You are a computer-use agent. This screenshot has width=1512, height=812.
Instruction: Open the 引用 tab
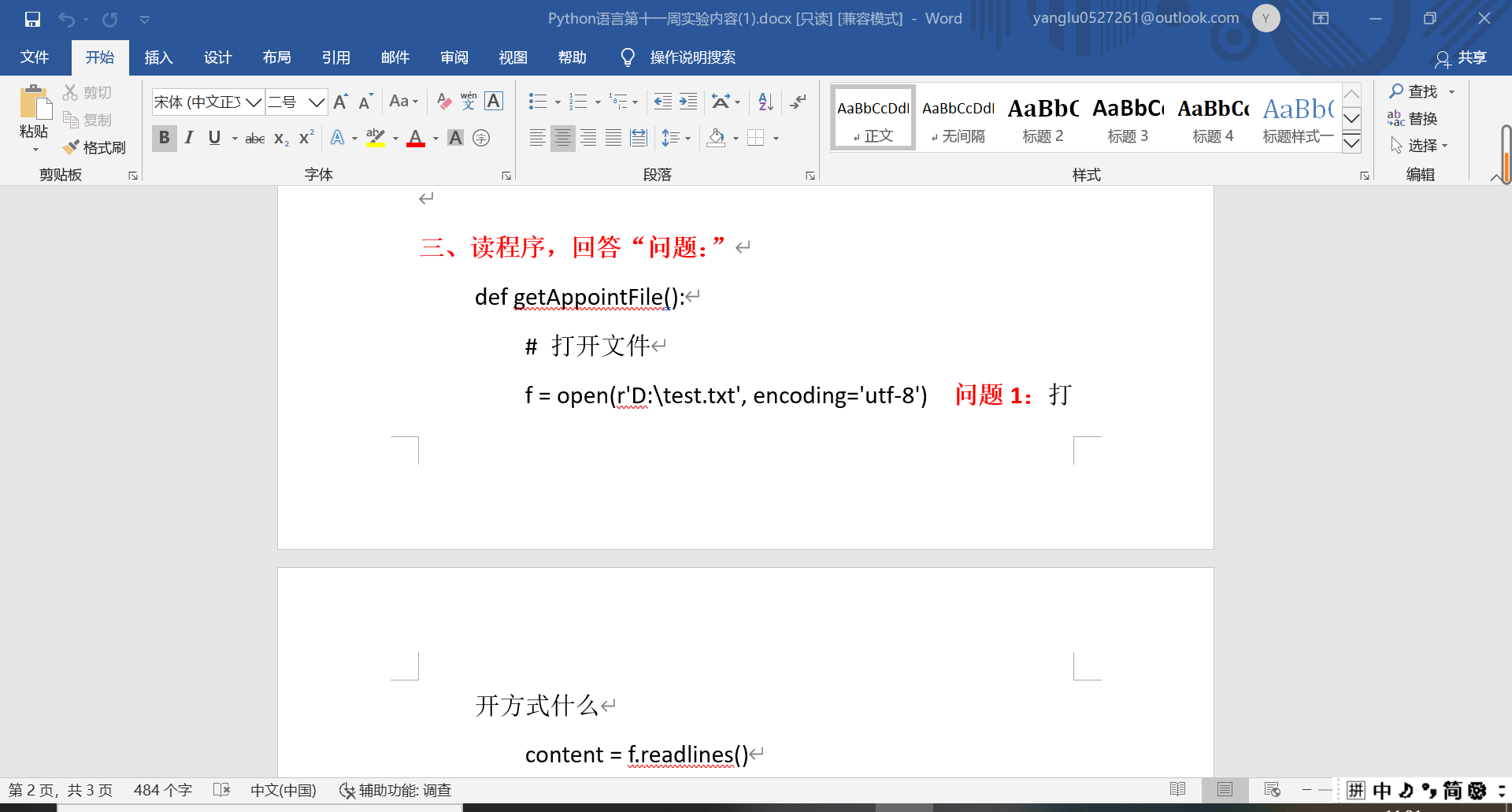pos(335,57)
